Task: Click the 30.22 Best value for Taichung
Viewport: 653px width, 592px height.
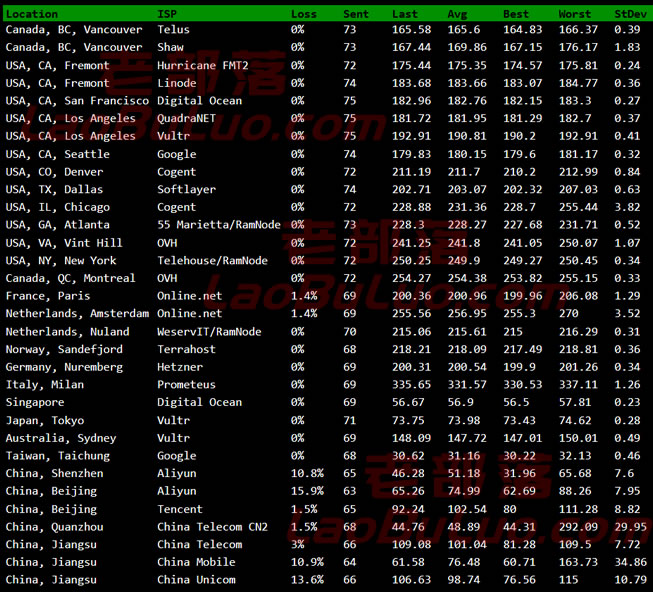Action: point(519,456)
